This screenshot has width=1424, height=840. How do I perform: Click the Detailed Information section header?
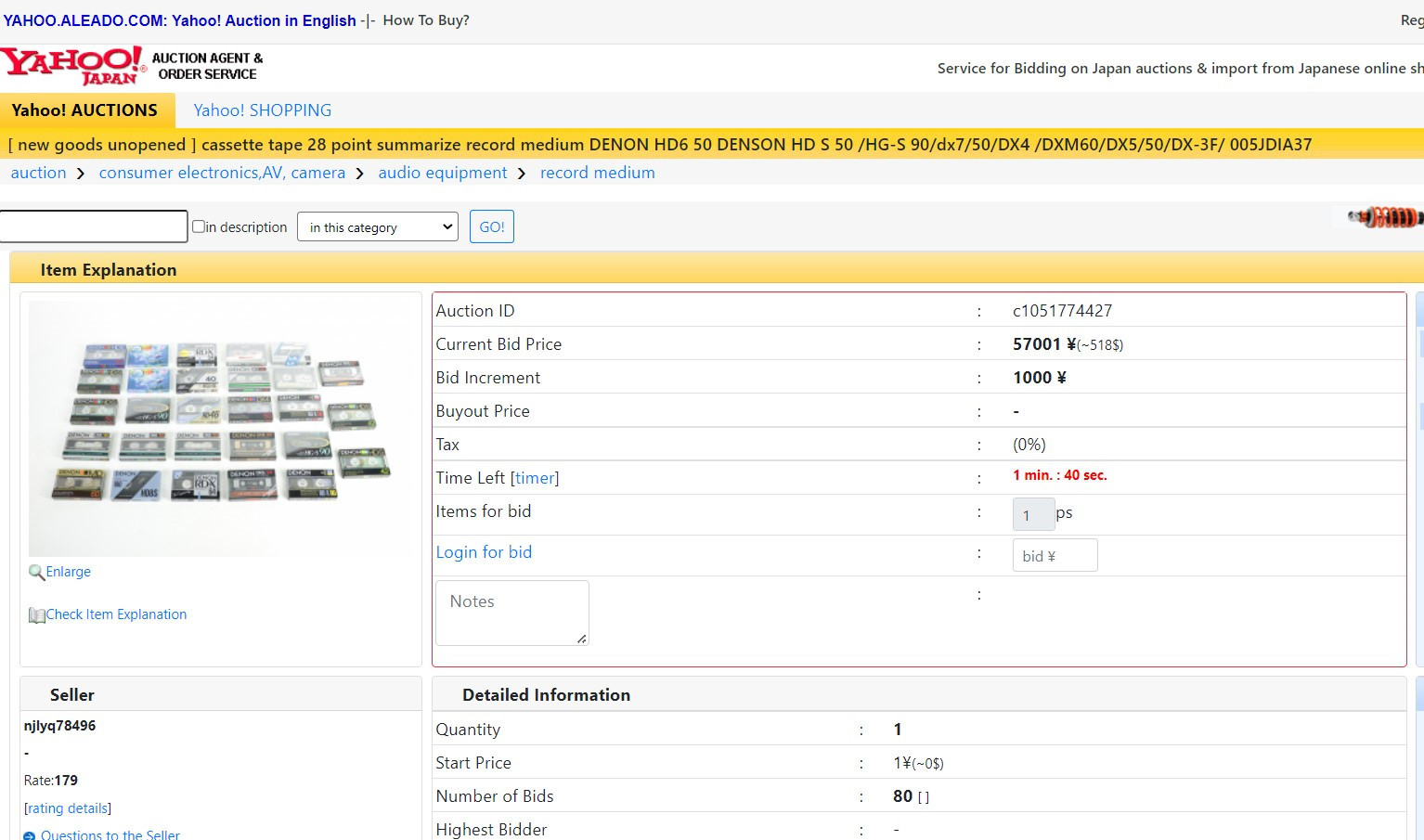pos(546,695)
